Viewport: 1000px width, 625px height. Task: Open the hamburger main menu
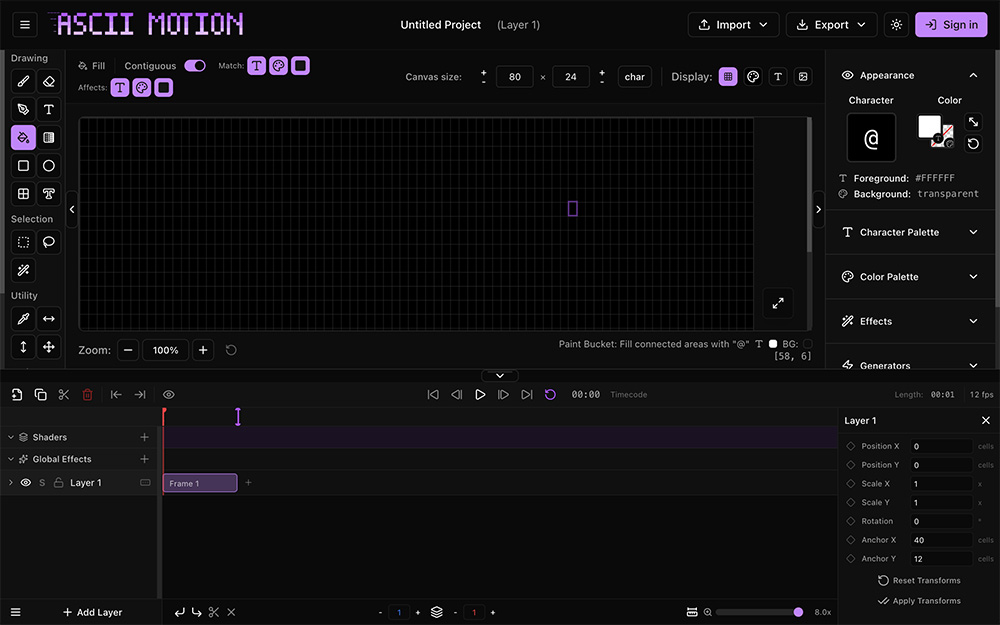click(x=25, y=25)
